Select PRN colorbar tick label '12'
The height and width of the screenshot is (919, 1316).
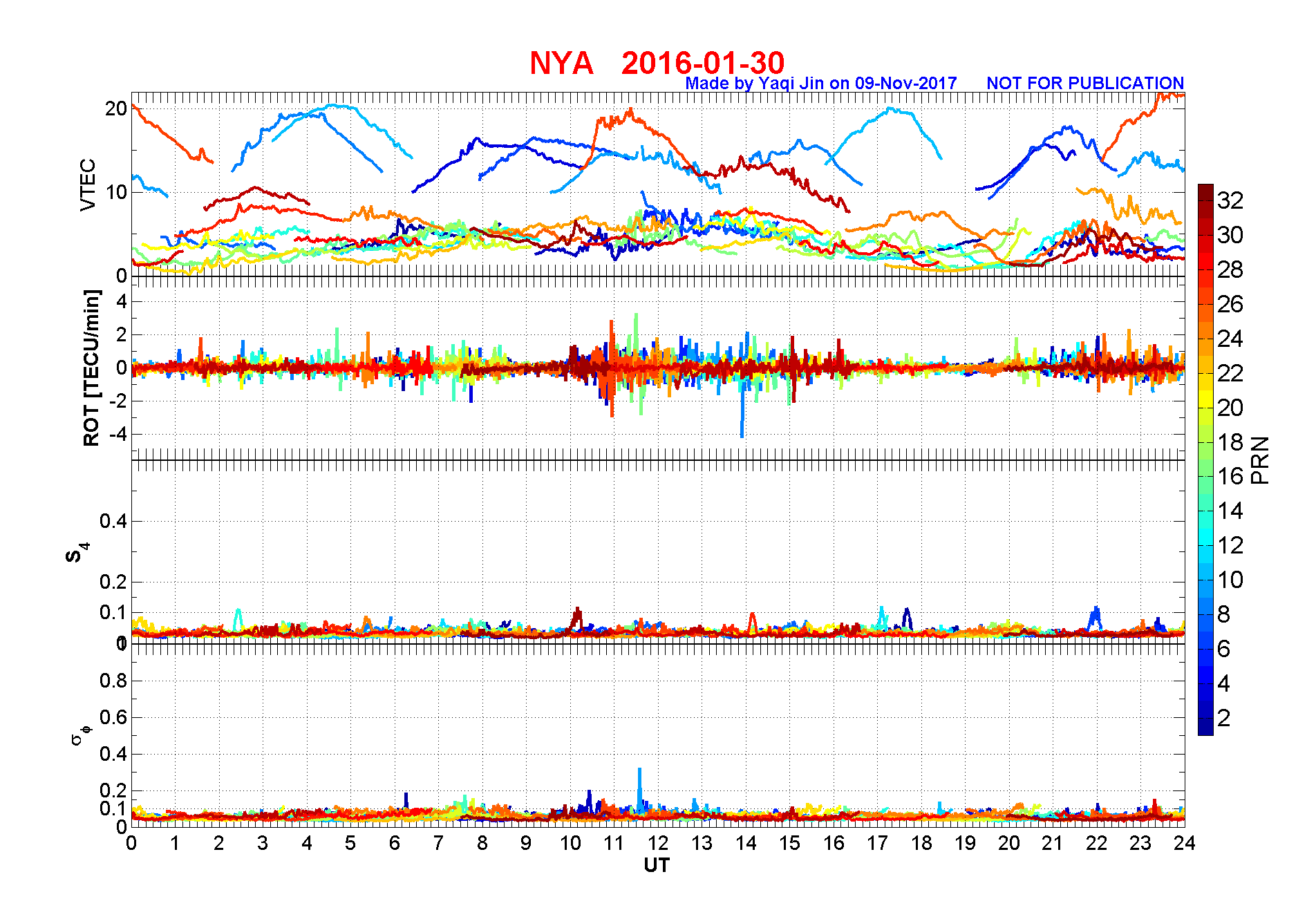pos(1230,545)
